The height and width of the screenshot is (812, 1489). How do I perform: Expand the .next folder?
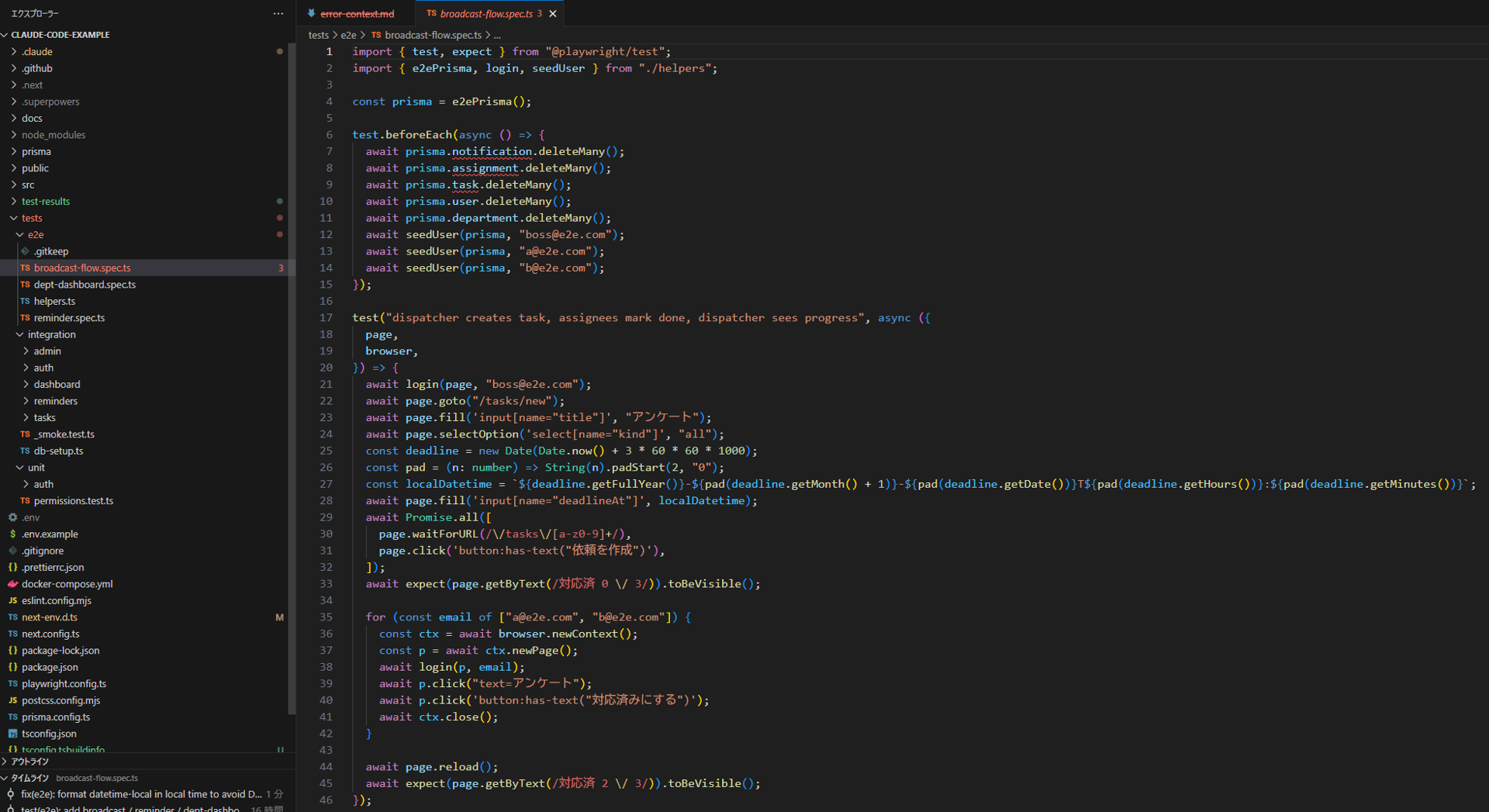coord(14,85)
